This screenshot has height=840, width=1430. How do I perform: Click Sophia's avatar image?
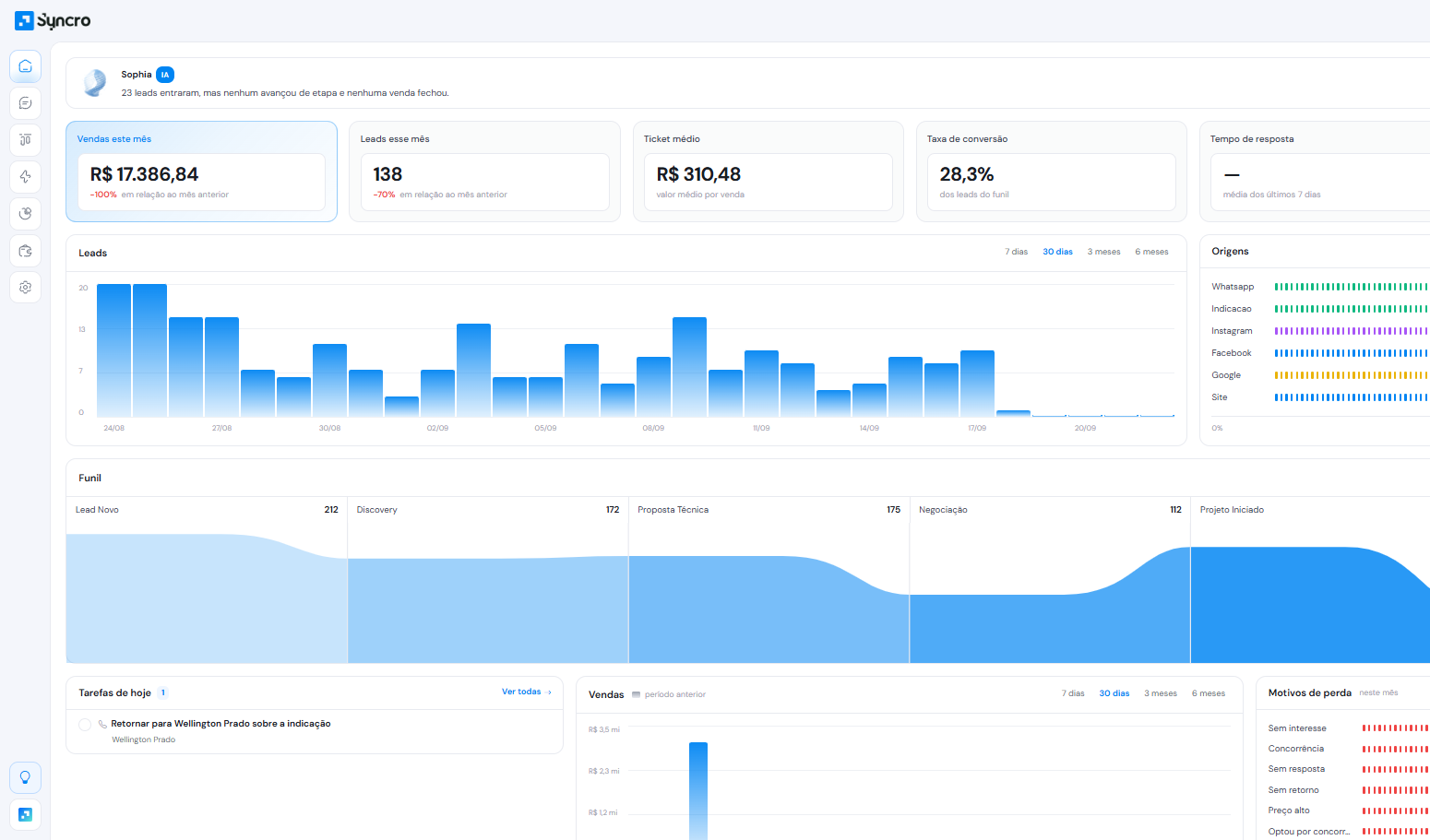[x=95, y=83]
